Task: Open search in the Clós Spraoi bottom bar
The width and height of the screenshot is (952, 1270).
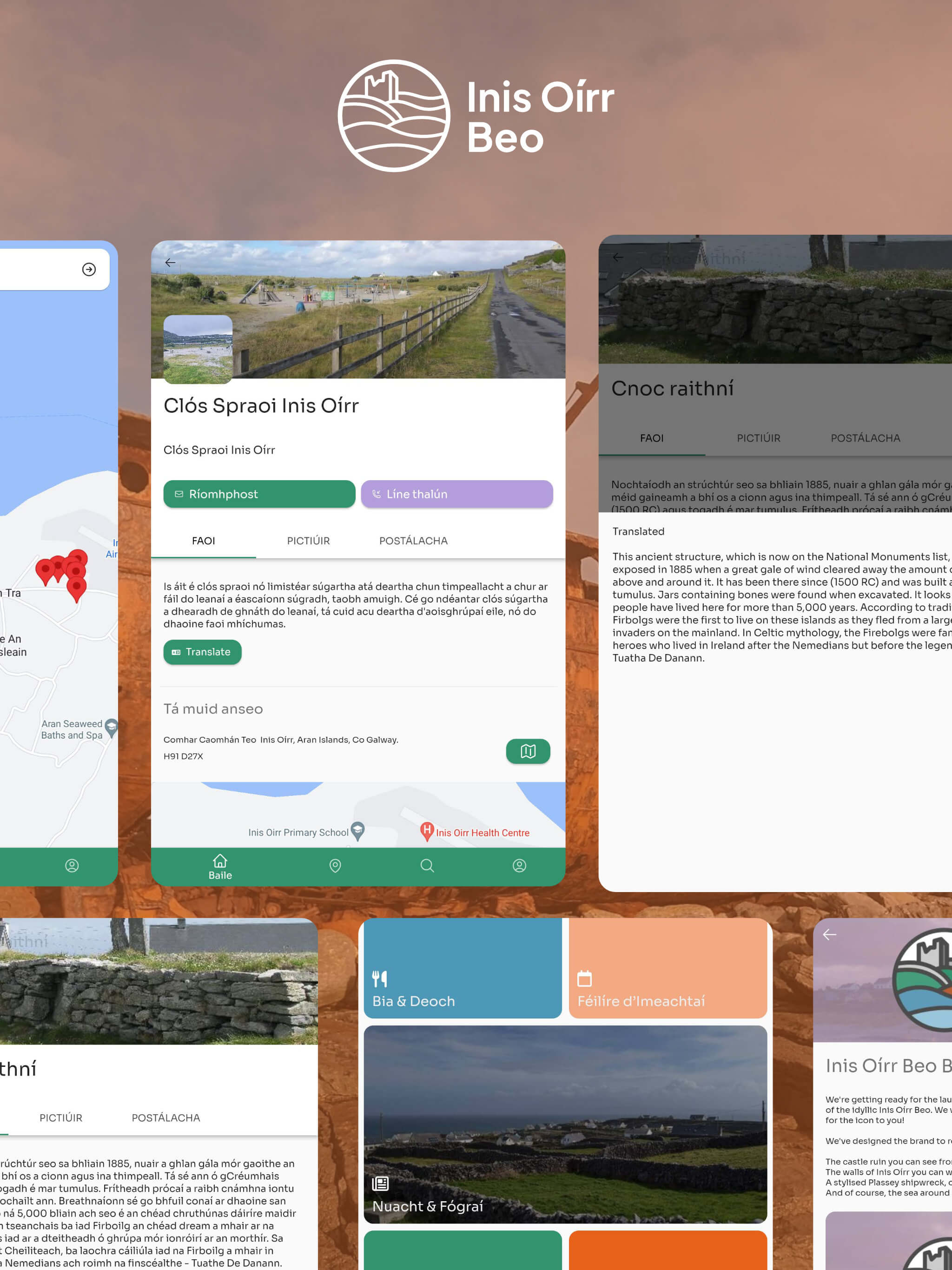Action: tap(427, 866)
